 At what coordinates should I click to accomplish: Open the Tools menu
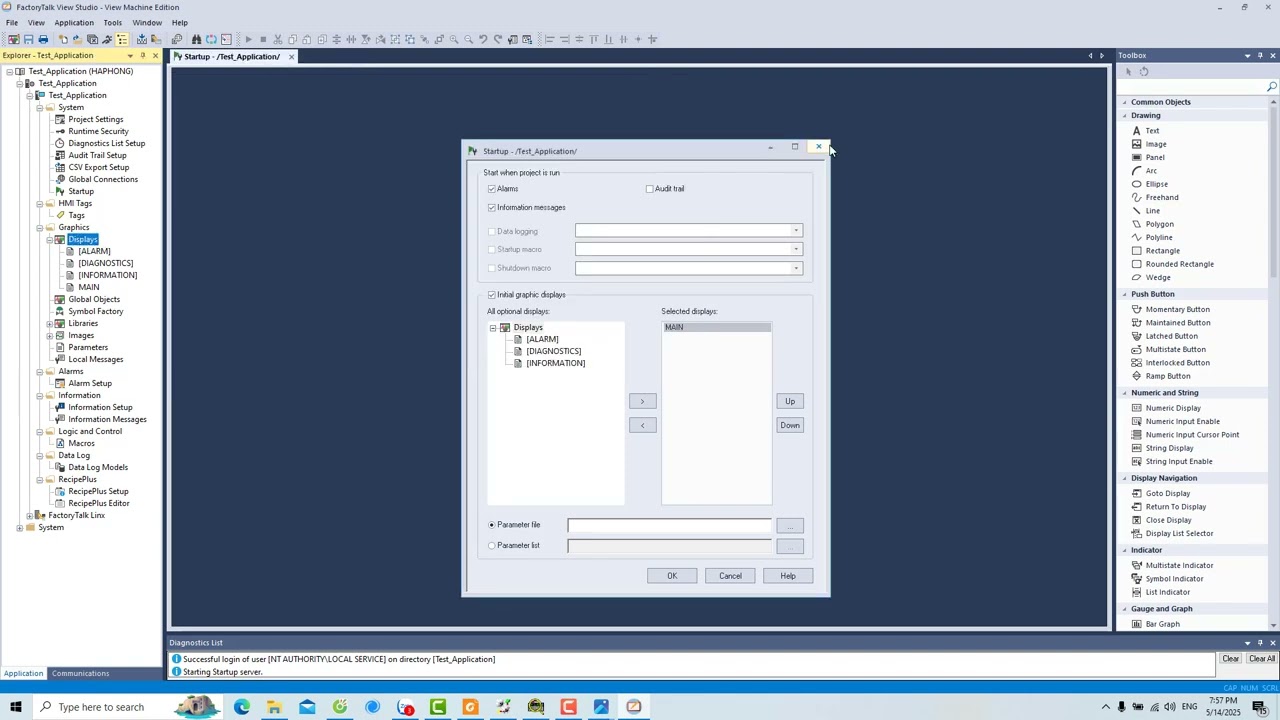[x=112, y=22]
